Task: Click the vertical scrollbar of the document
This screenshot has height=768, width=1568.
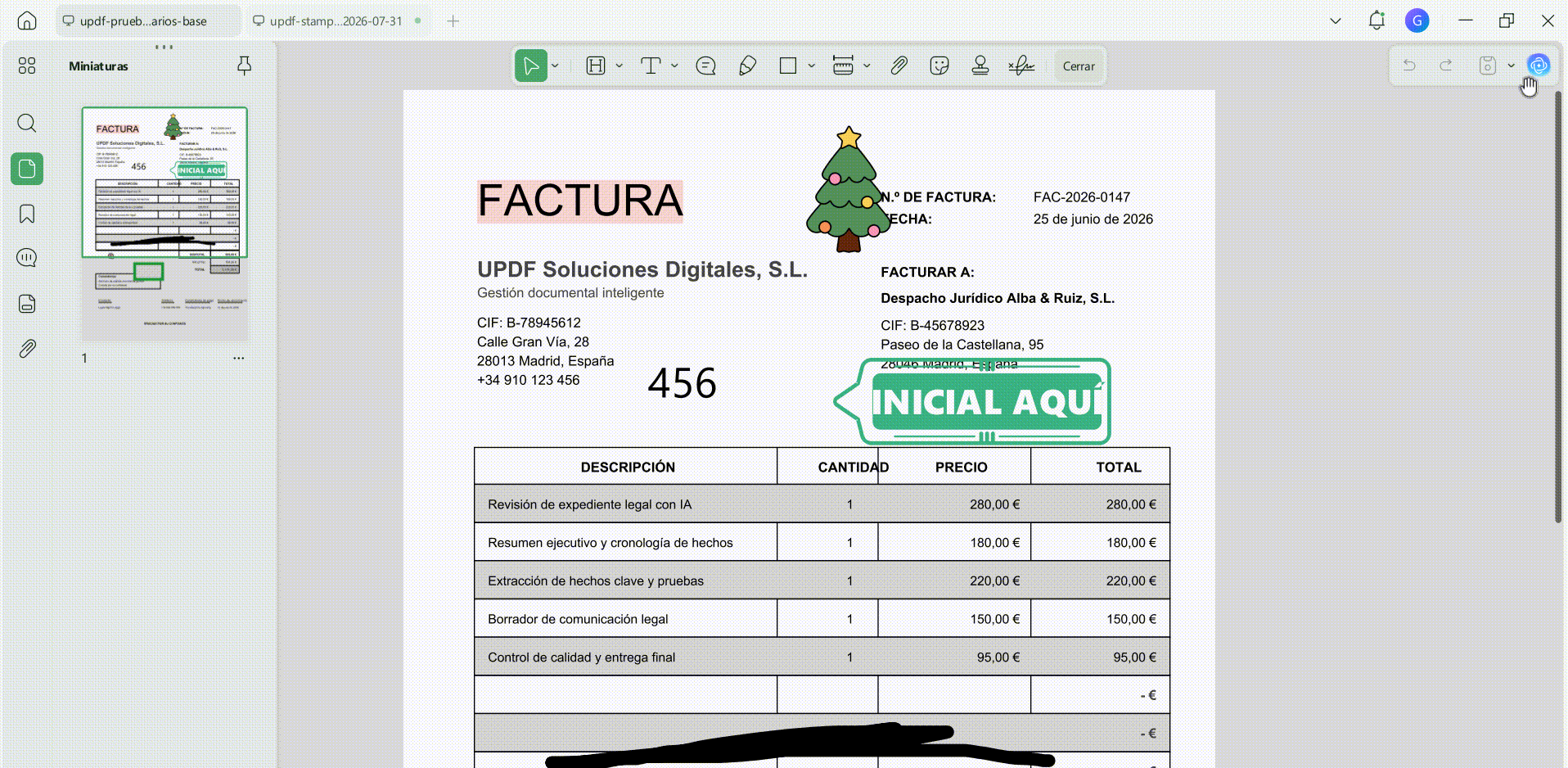Action: [1558, 307]
